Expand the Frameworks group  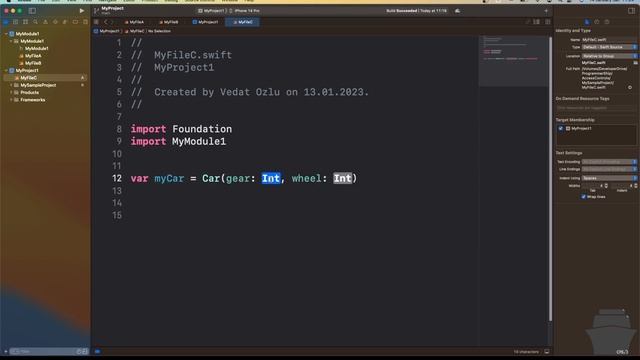point(11,100)
